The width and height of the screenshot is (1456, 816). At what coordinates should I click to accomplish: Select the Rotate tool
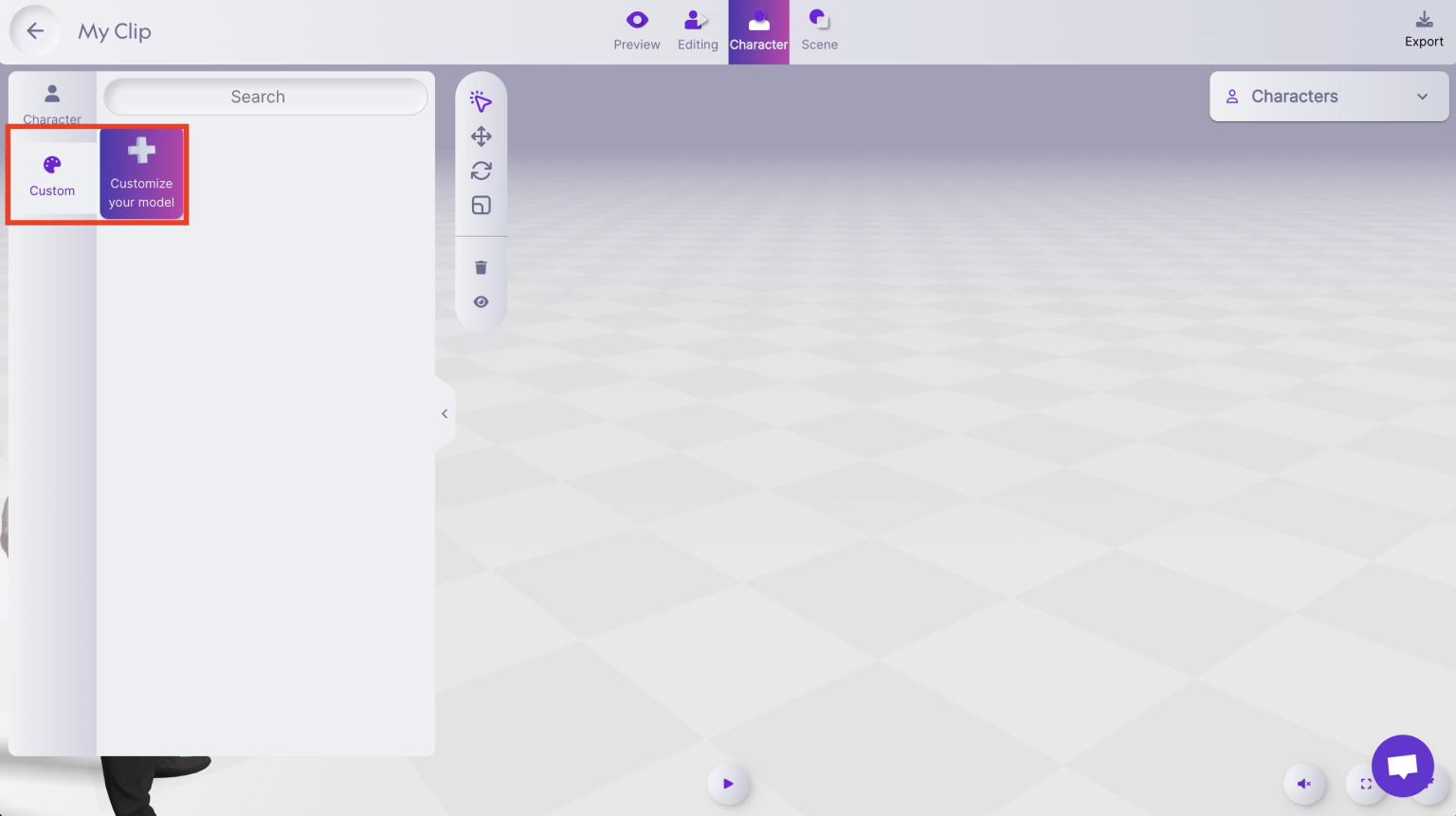point(481,171)
